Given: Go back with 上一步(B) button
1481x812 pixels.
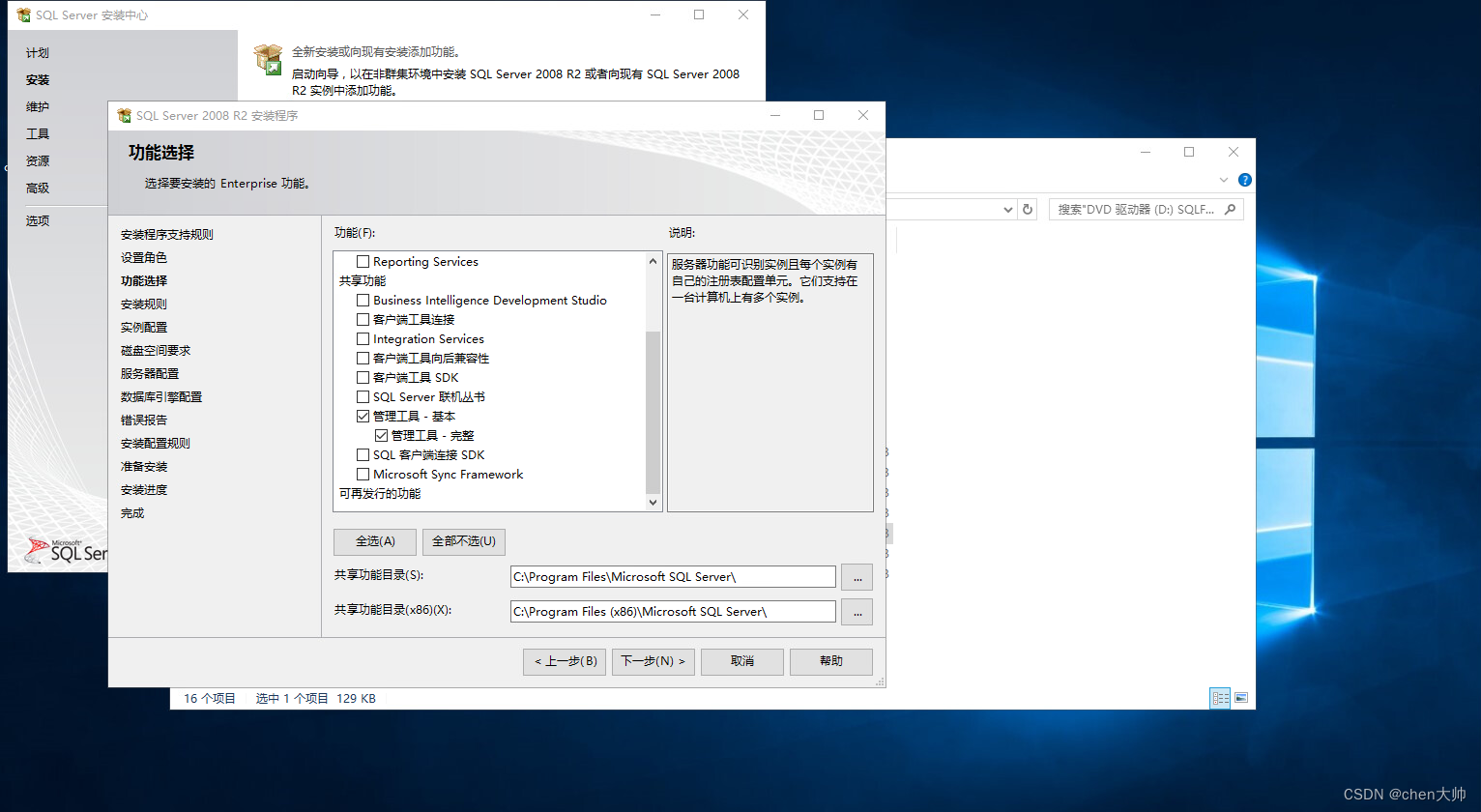Looking at the screenshot, I should (x=565, y=661).
